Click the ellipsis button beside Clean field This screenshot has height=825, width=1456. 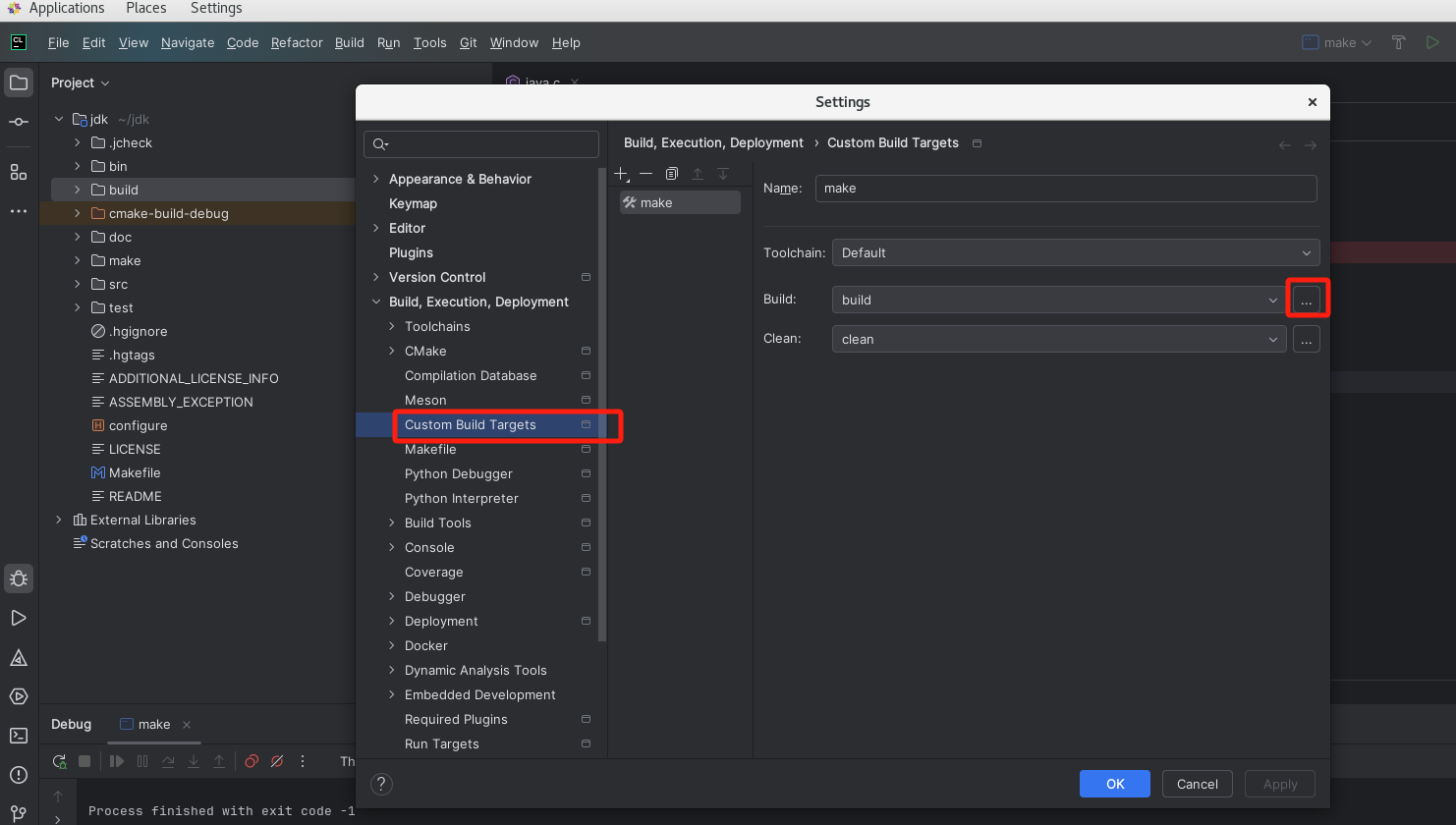click(1307, 339)
